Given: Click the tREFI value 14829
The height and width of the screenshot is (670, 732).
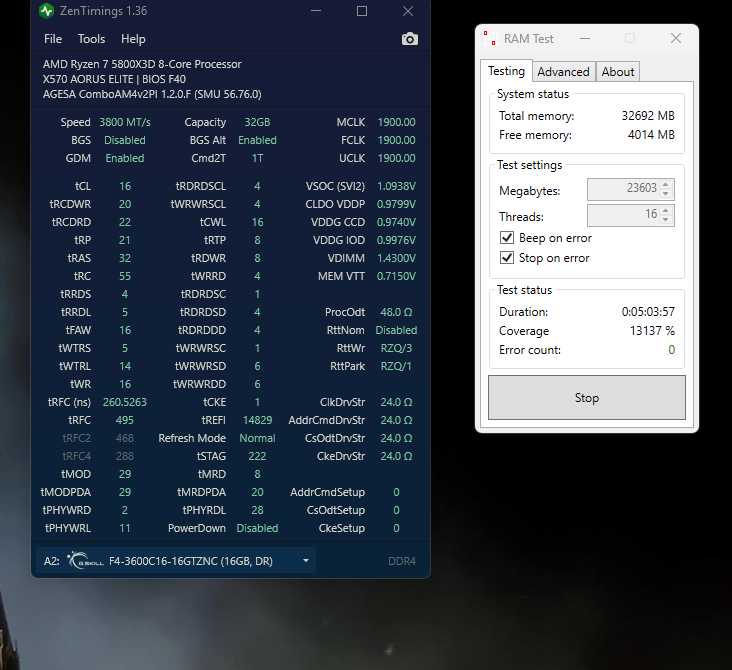Looking at the screenshot, I should pyautogui.click(x=257, y=420).
